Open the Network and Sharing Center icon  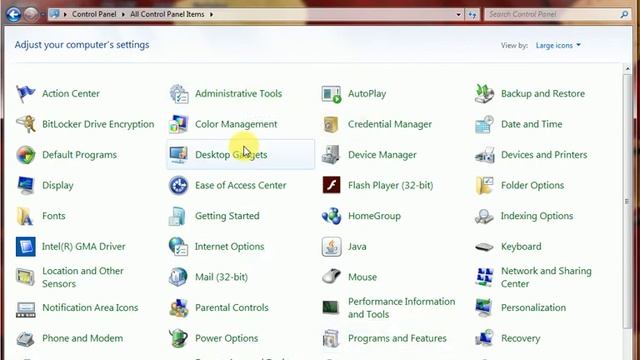point(484,277)
